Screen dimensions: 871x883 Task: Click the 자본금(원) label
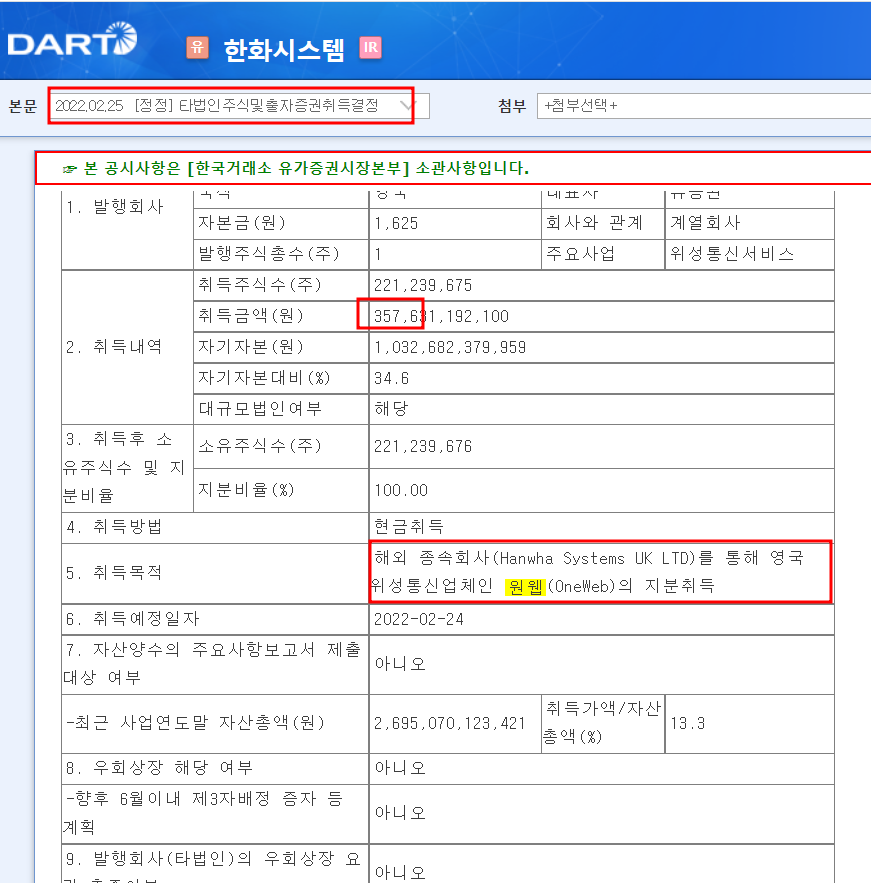pyautogui.click(x=242, y=224)
